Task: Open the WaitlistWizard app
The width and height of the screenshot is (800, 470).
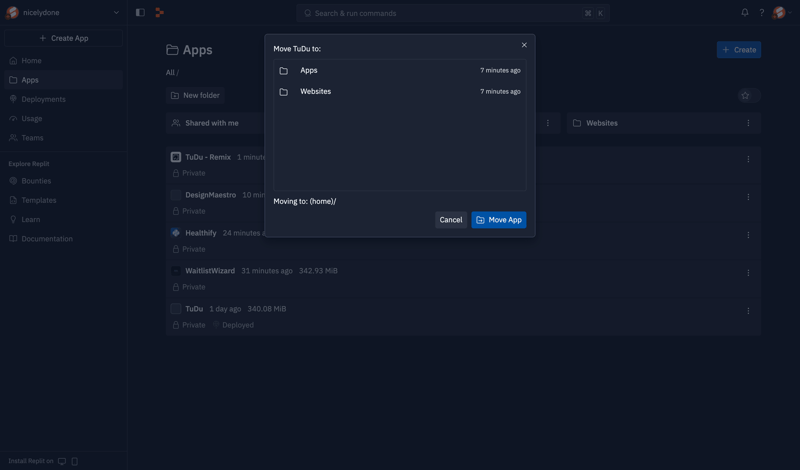Action: pos(210,271)
